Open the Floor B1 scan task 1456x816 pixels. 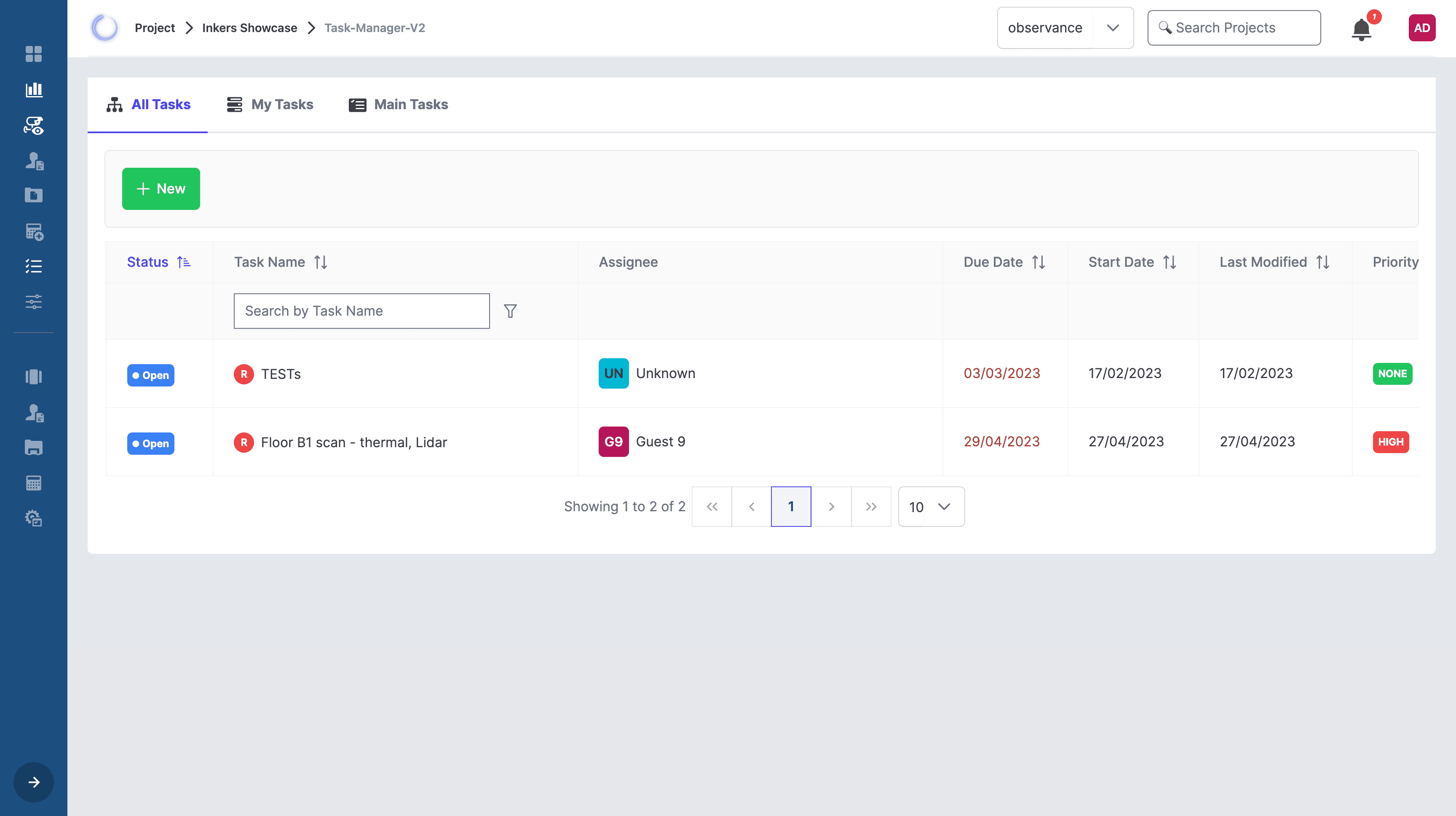pos(353,442)
